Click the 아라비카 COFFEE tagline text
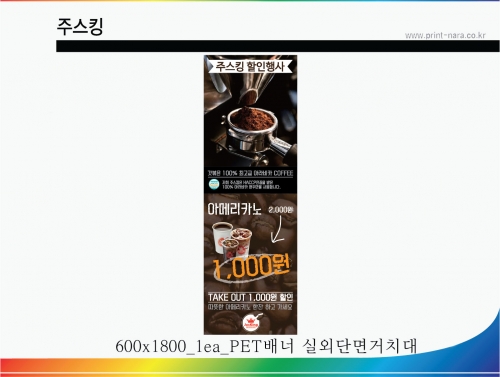The image size is (500, 377). 250,173
